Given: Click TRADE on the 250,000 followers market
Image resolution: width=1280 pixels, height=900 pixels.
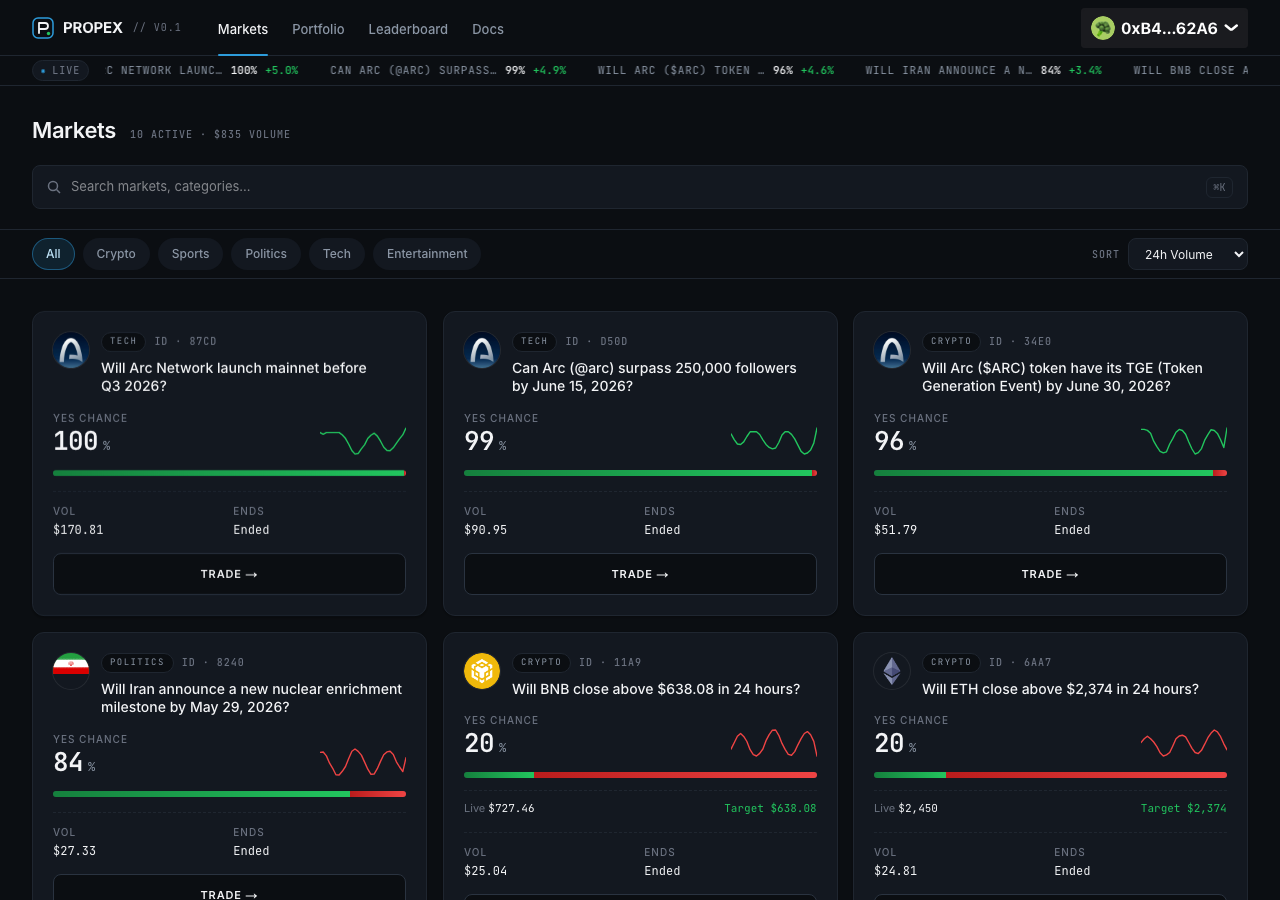Looking at the screenshot, I should point(640,574).
